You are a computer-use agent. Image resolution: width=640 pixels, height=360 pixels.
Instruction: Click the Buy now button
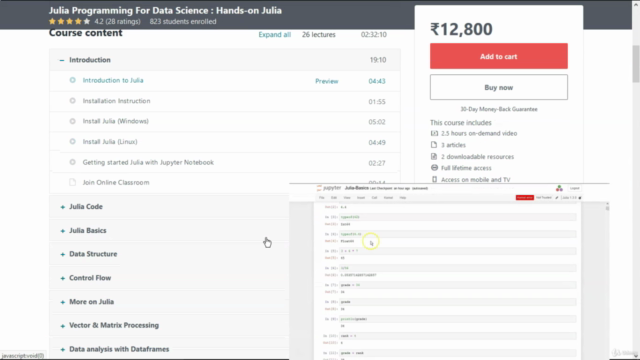pos(498,87)
